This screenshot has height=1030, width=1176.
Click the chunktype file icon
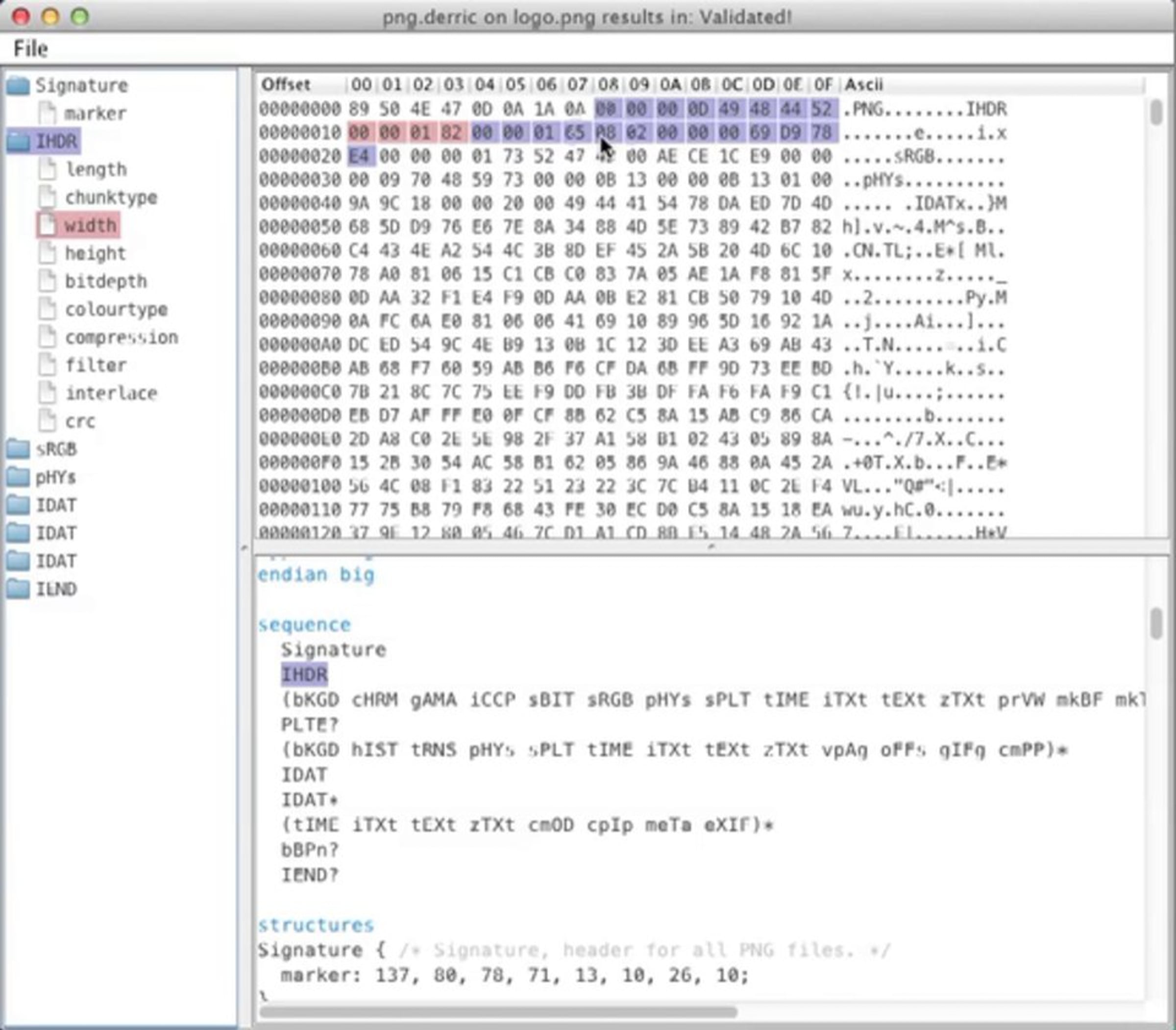point(48,197)
